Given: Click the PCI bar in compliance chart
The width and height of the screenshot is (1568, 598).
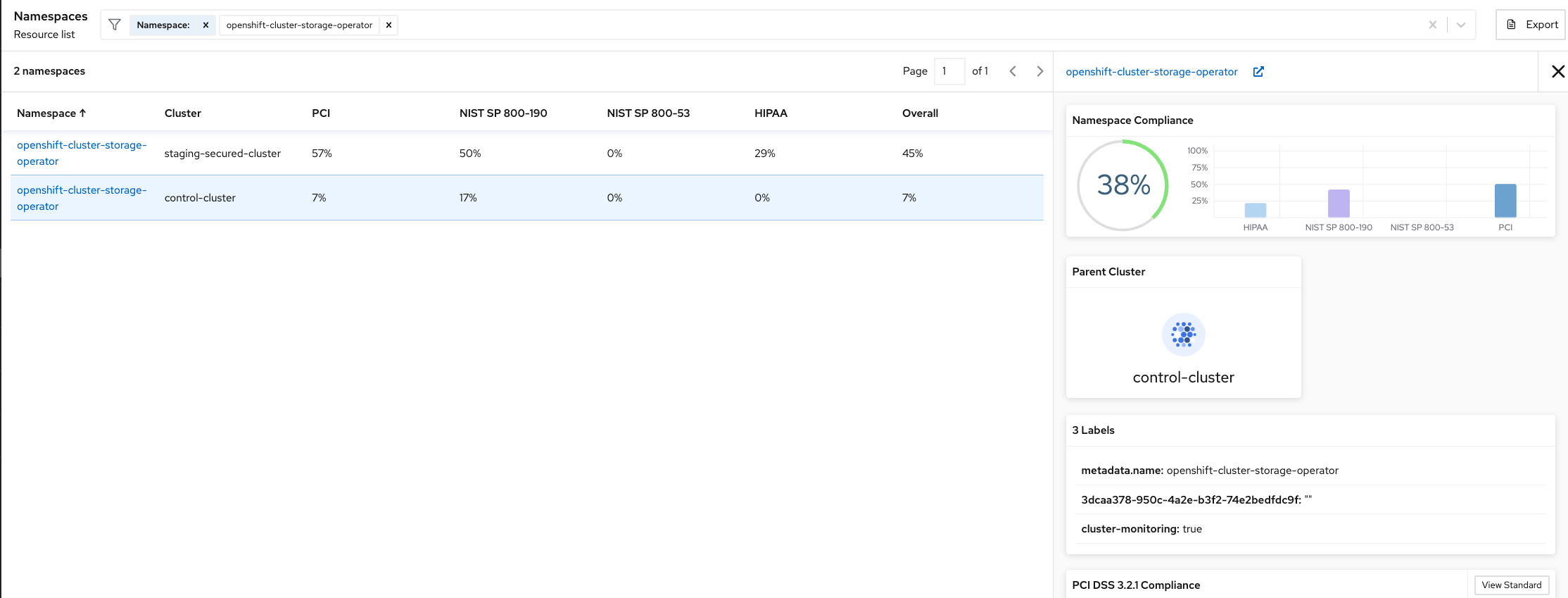Looking at the screenshot, I should [1505, 201].
